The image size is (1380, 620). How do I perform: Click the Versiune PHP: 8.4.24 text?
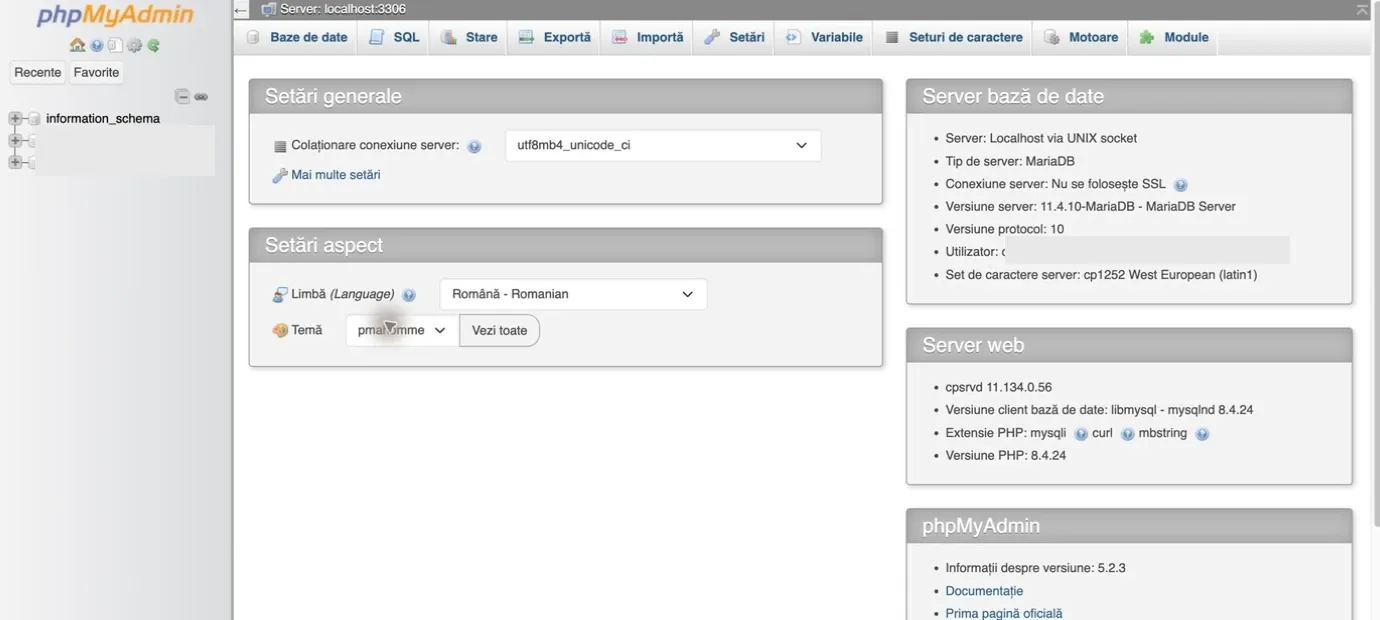point(1005,456)
